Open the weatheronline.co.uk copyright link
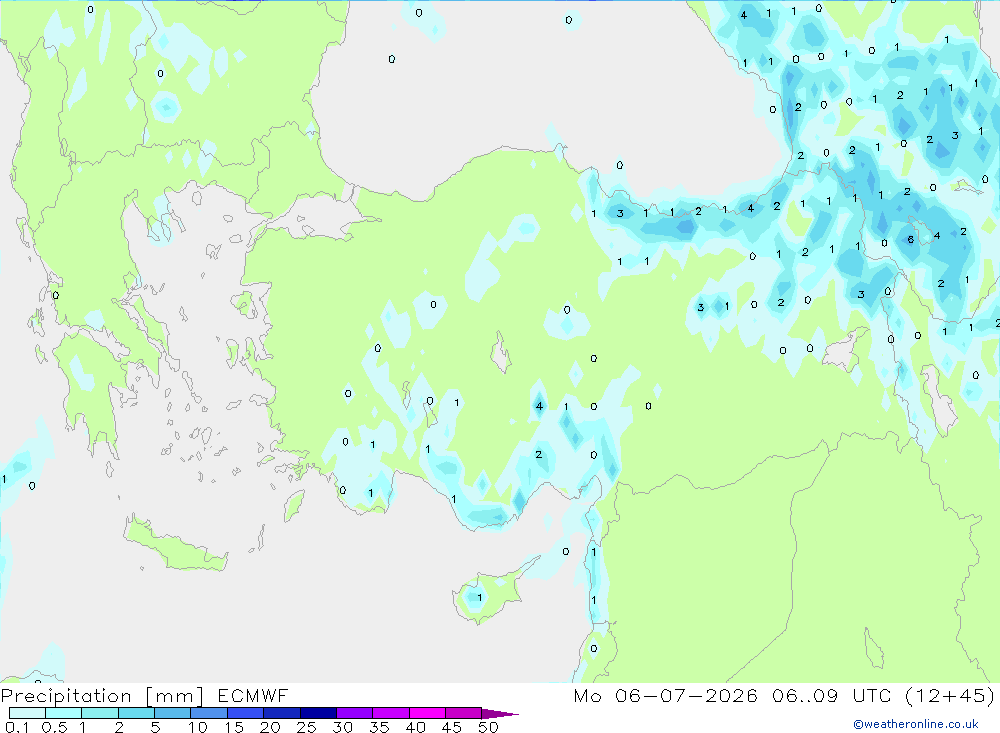Viewport: 1000px width, 733px height. 915,724
